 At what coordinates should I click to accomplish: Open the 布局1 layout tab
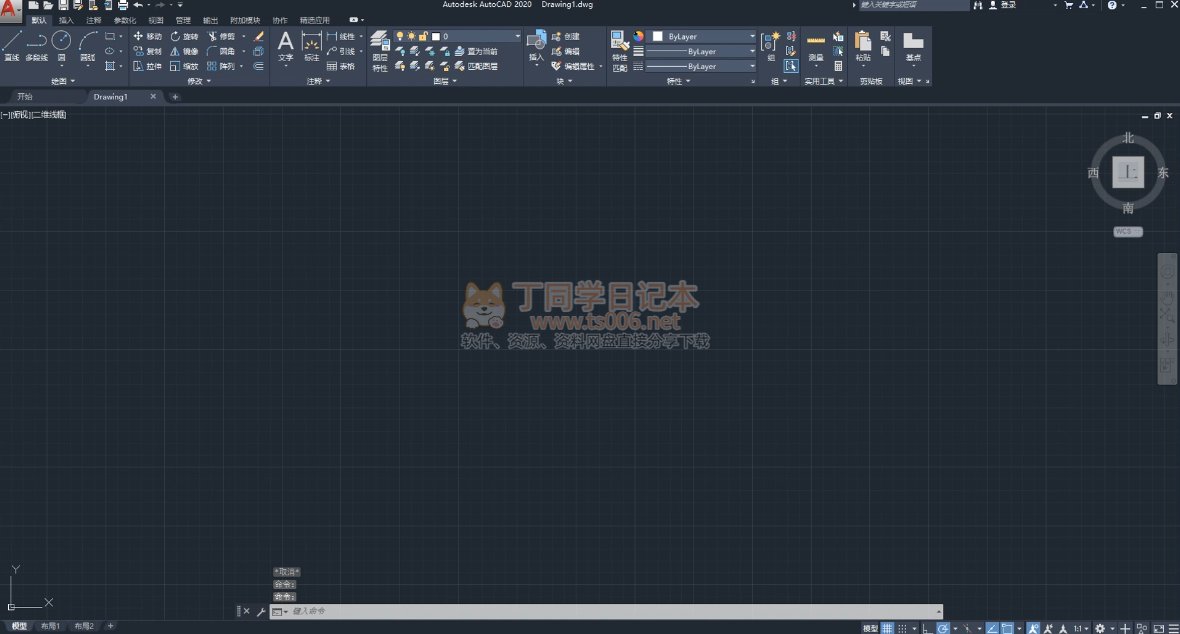[x=50, y=626]
